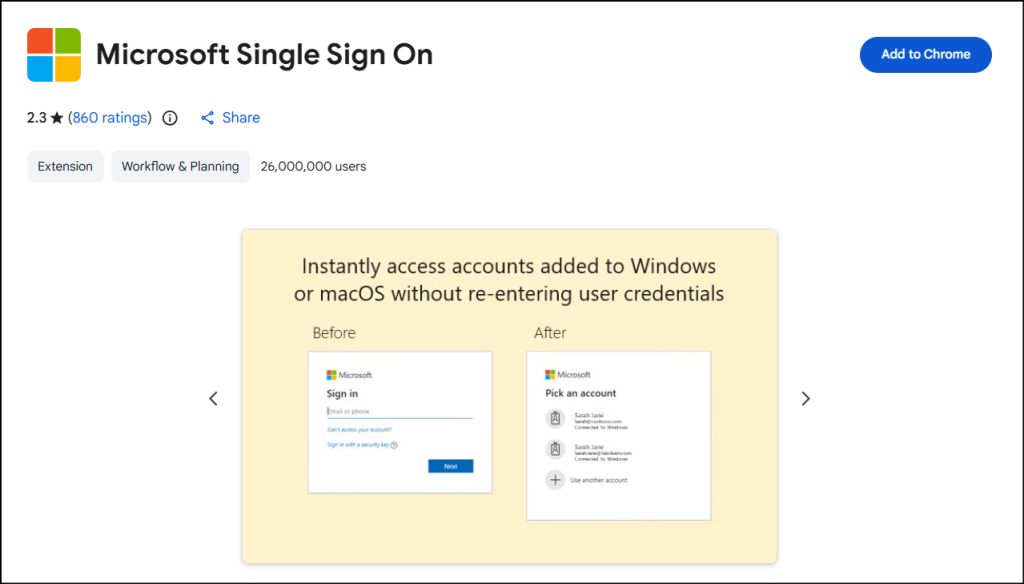Screen dimensions: 1024x584
Task: Click the plus icon beside Use another account
Action: (x=556, y=480)
